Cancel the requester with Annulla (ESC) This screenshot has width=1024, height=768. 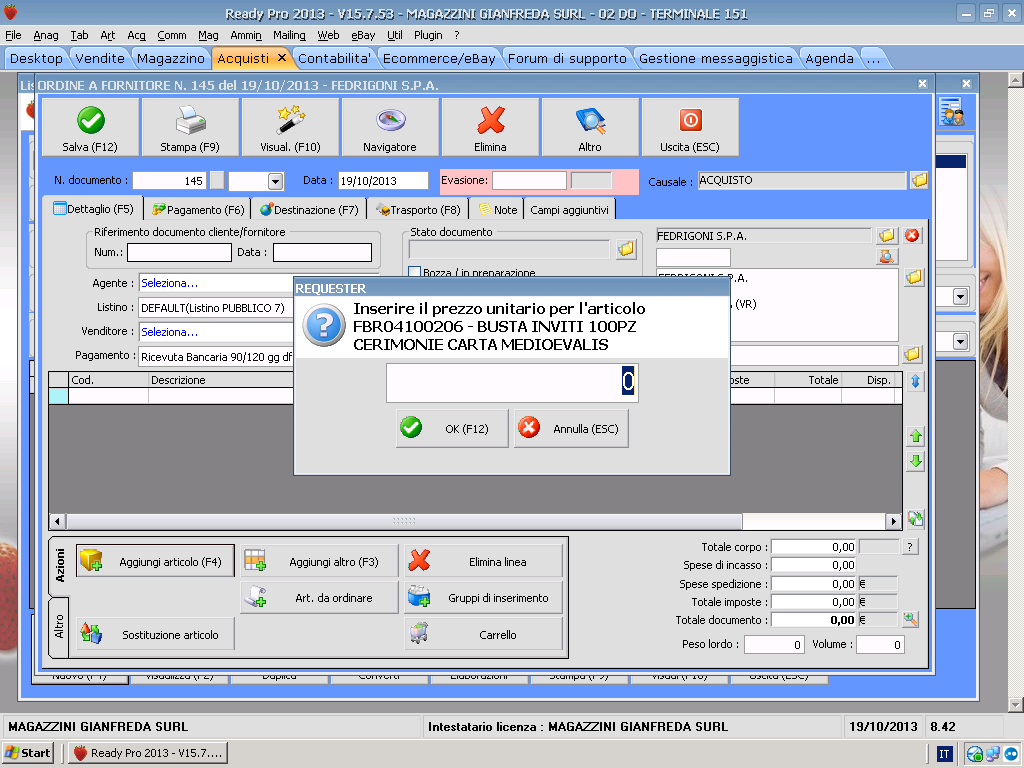[571, 428]
